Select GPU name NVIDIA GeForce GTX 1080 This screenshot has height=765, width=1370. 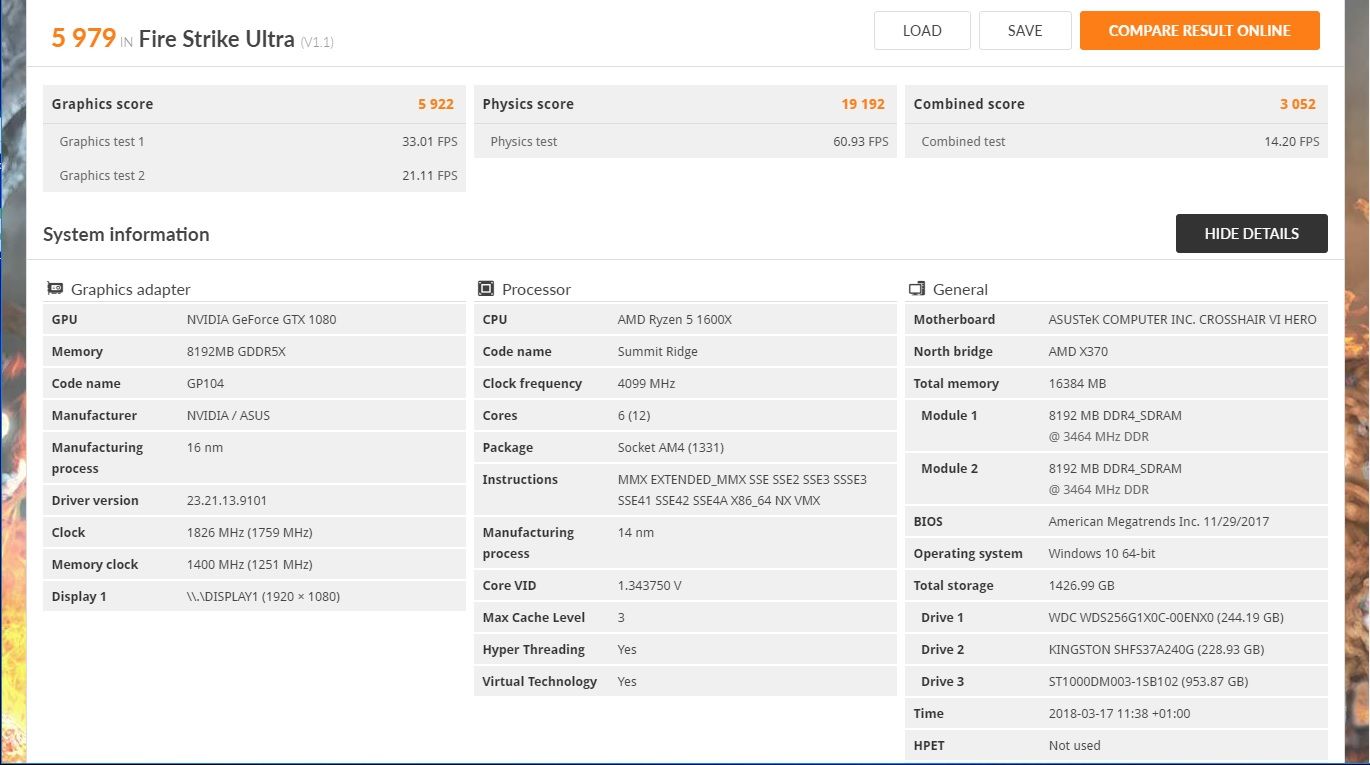click(x=261, y=320)
